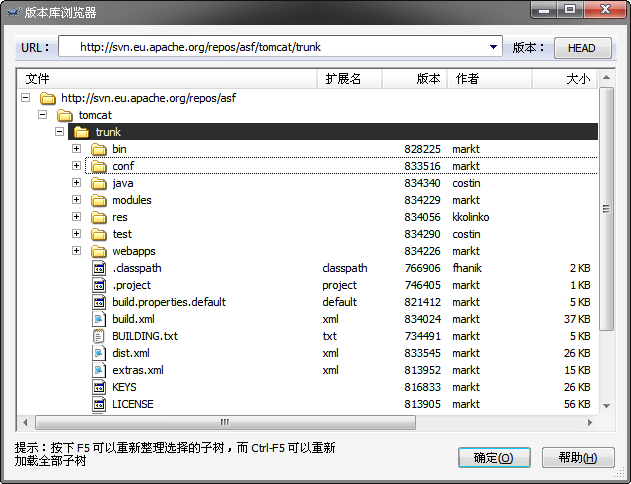Image resolution: width=631 pixels, height=484 pixels.
Task: Click the 帮助(H) button
Action: (578, 458)
